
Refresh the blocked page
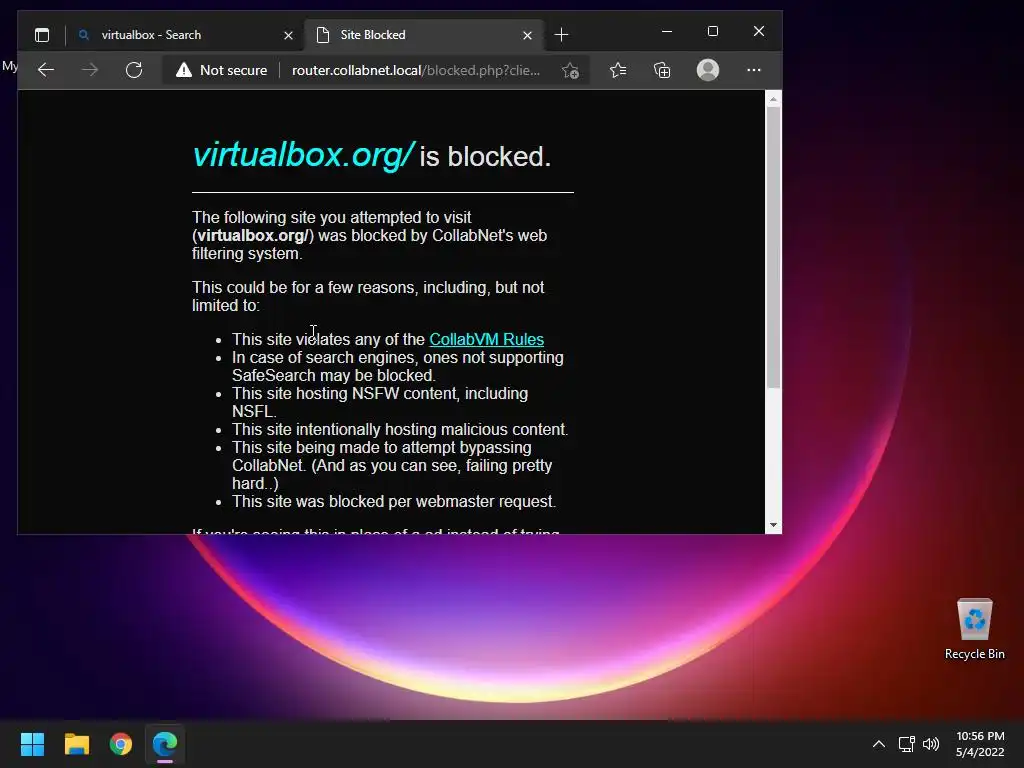pyautogui.click(x=134, y=70)
